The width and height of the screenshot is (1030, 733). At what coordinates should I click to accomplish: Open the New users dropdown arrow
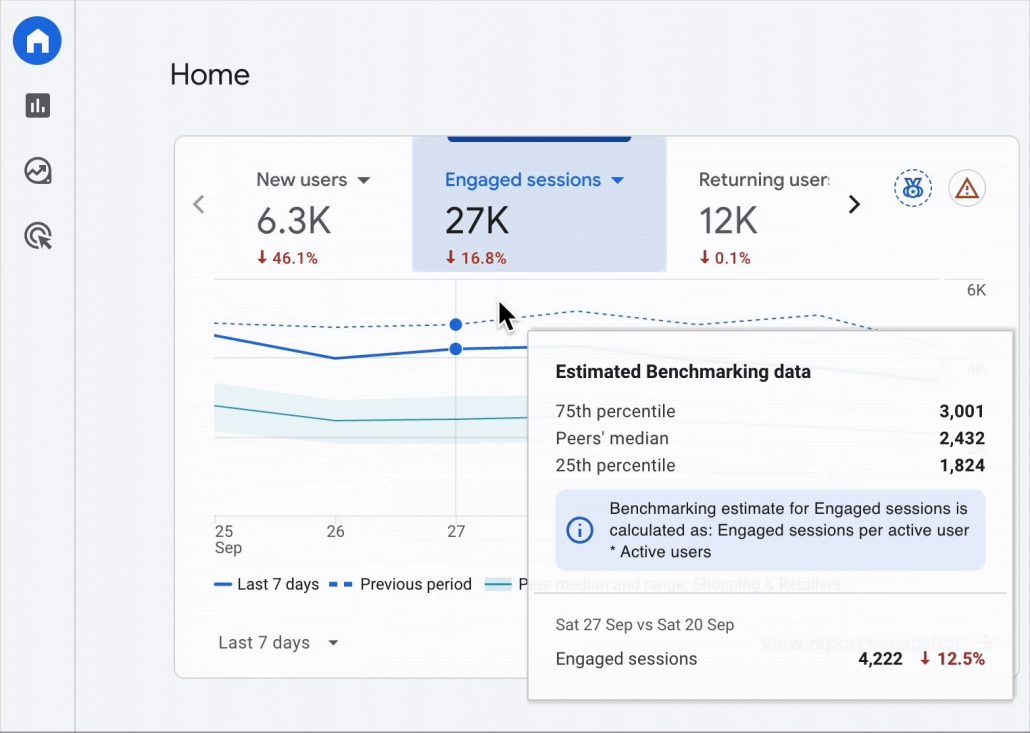pyautogui.click(x=364, y=181)
